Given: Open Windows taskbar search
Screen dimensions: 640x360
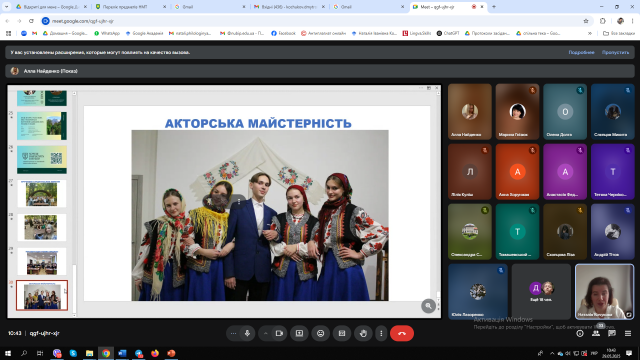Looking at the screenshot, I should [24, 353].
